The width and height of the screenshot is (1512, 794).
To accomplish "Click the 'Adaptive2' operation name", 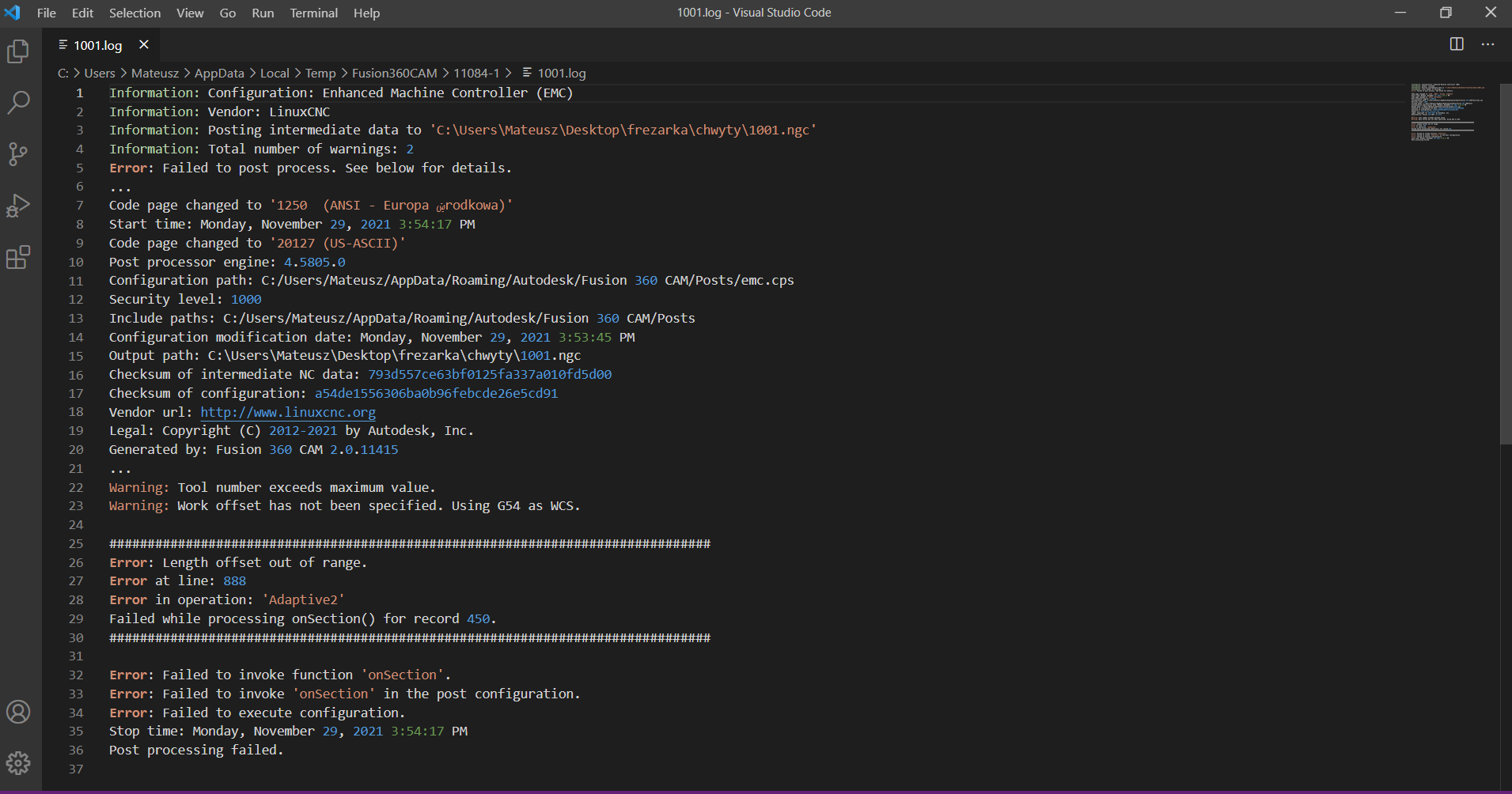I will [x=304, y=599].
